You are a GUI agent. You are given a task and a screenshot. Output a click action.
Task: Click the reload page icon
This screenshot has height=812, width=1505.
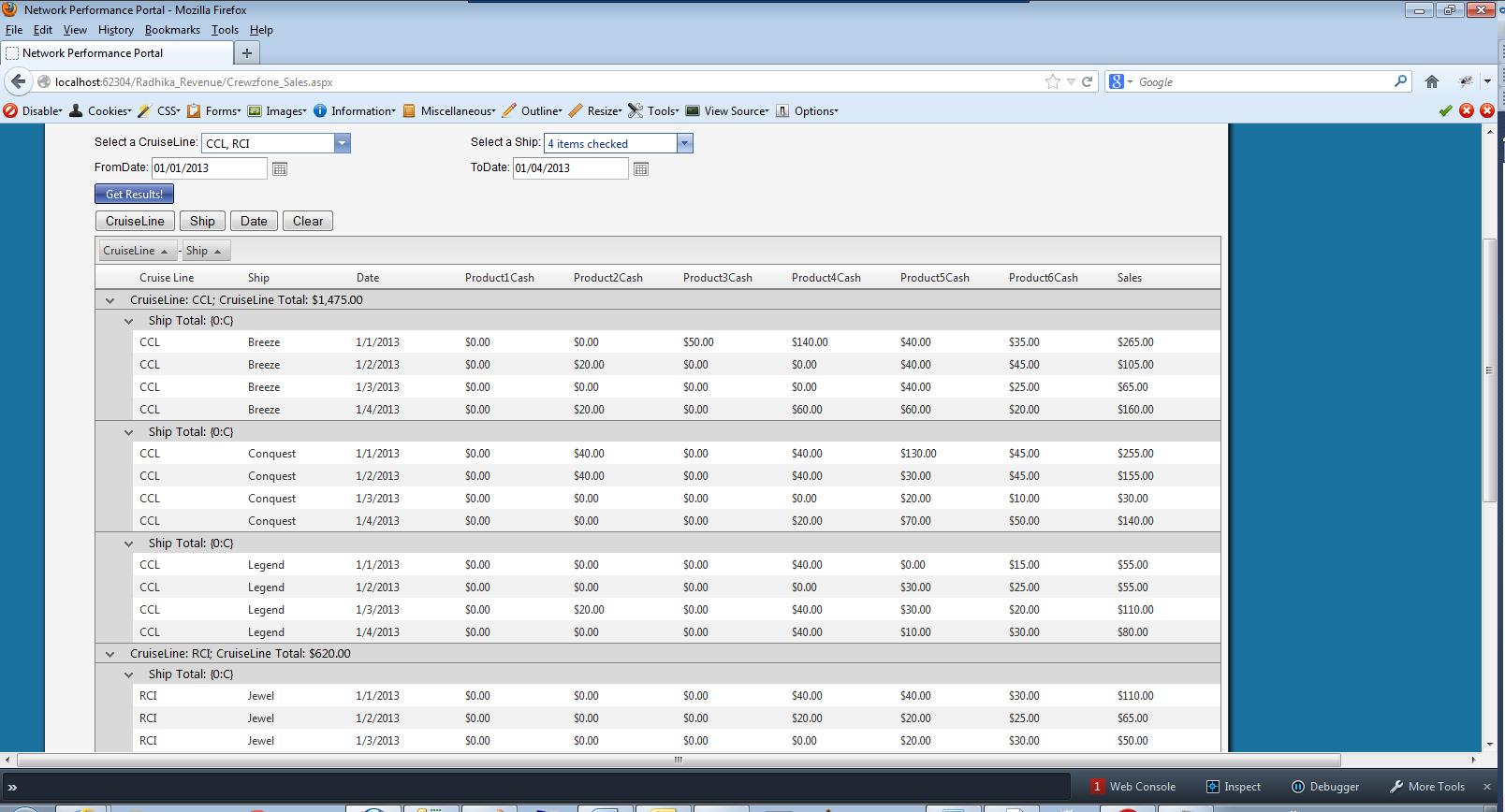coord(1088,81)
